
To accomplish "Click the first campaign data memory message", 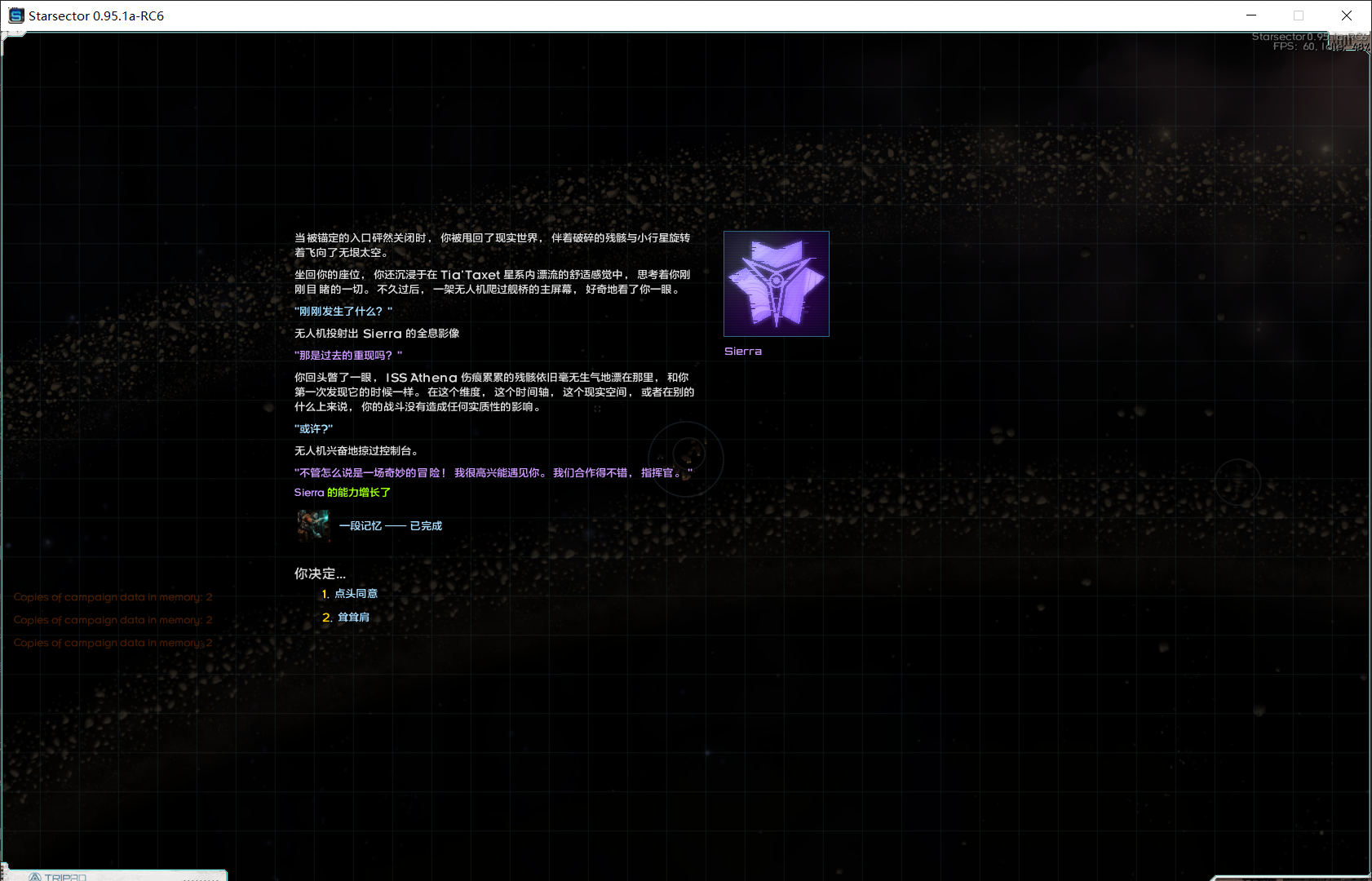I will [x=113, y=597].
